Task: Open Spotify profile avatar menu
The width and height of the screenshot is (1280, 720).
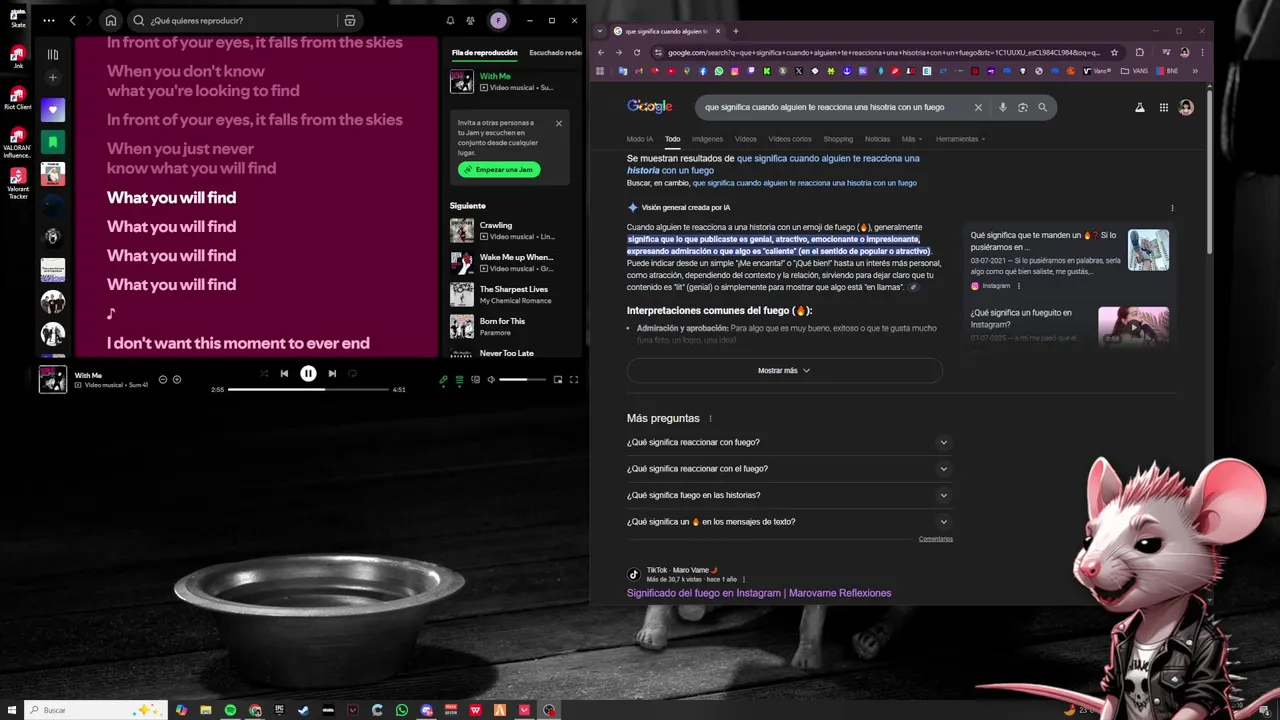Action: tap(498, 20)
